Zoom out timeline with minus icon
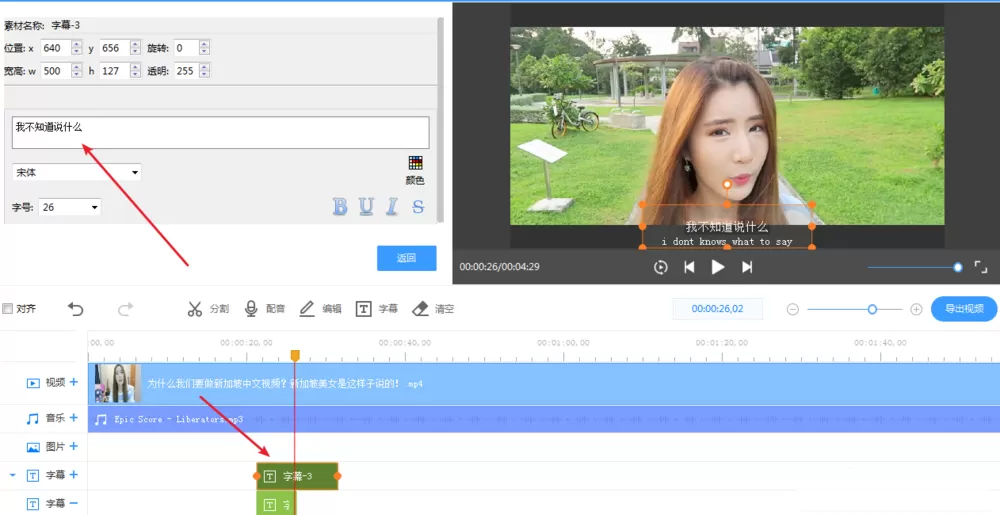 click(793, 309)
